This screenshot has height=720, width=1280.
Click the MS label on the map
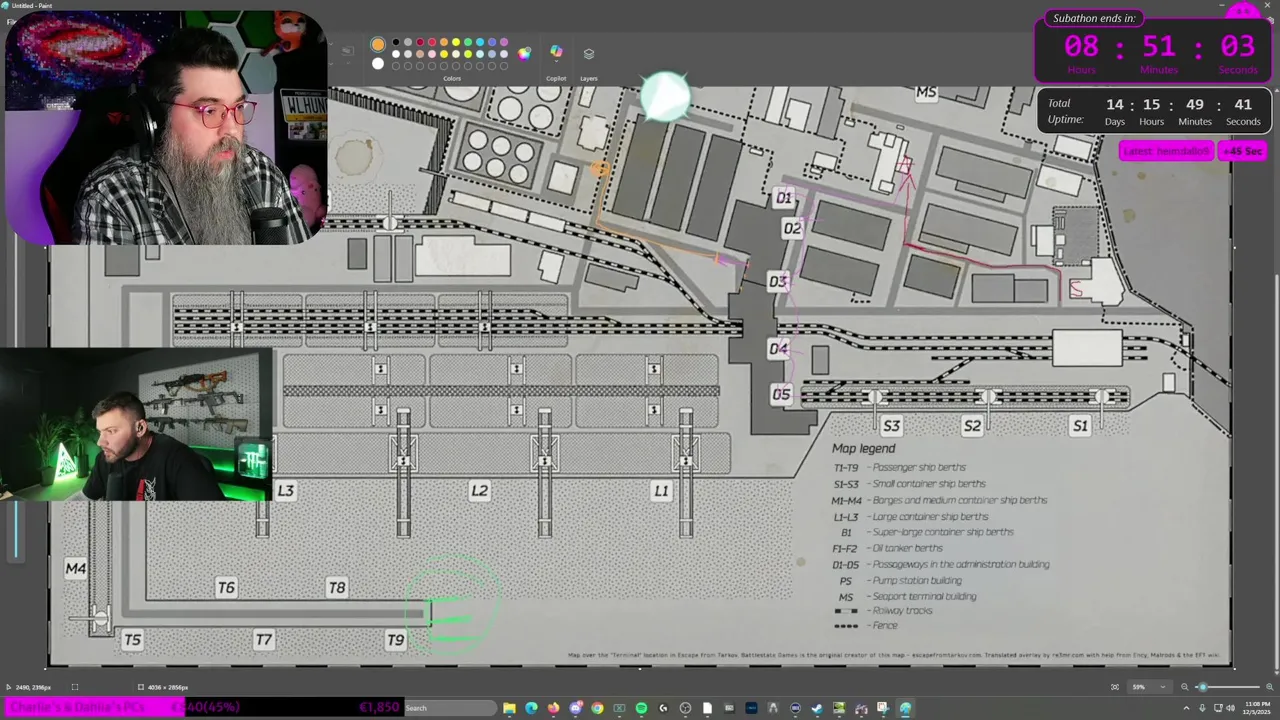[x=926, y=93]
